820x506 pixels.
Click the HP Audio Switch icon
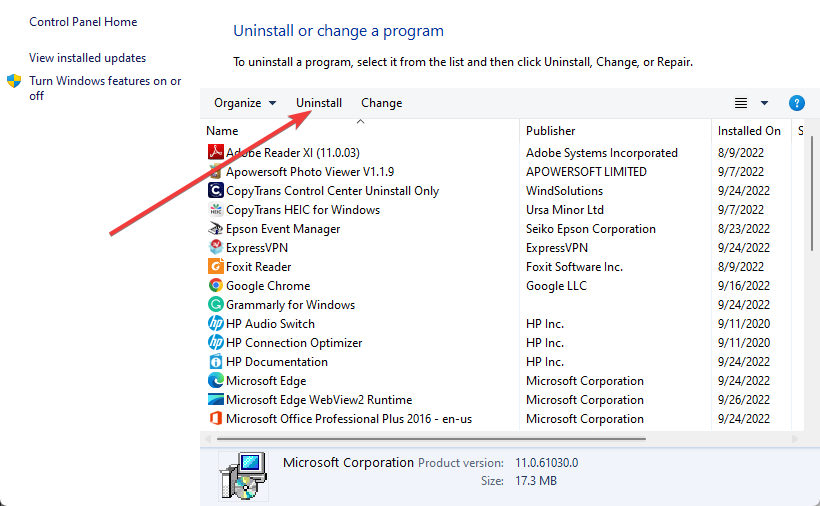(x=215, y=324)
